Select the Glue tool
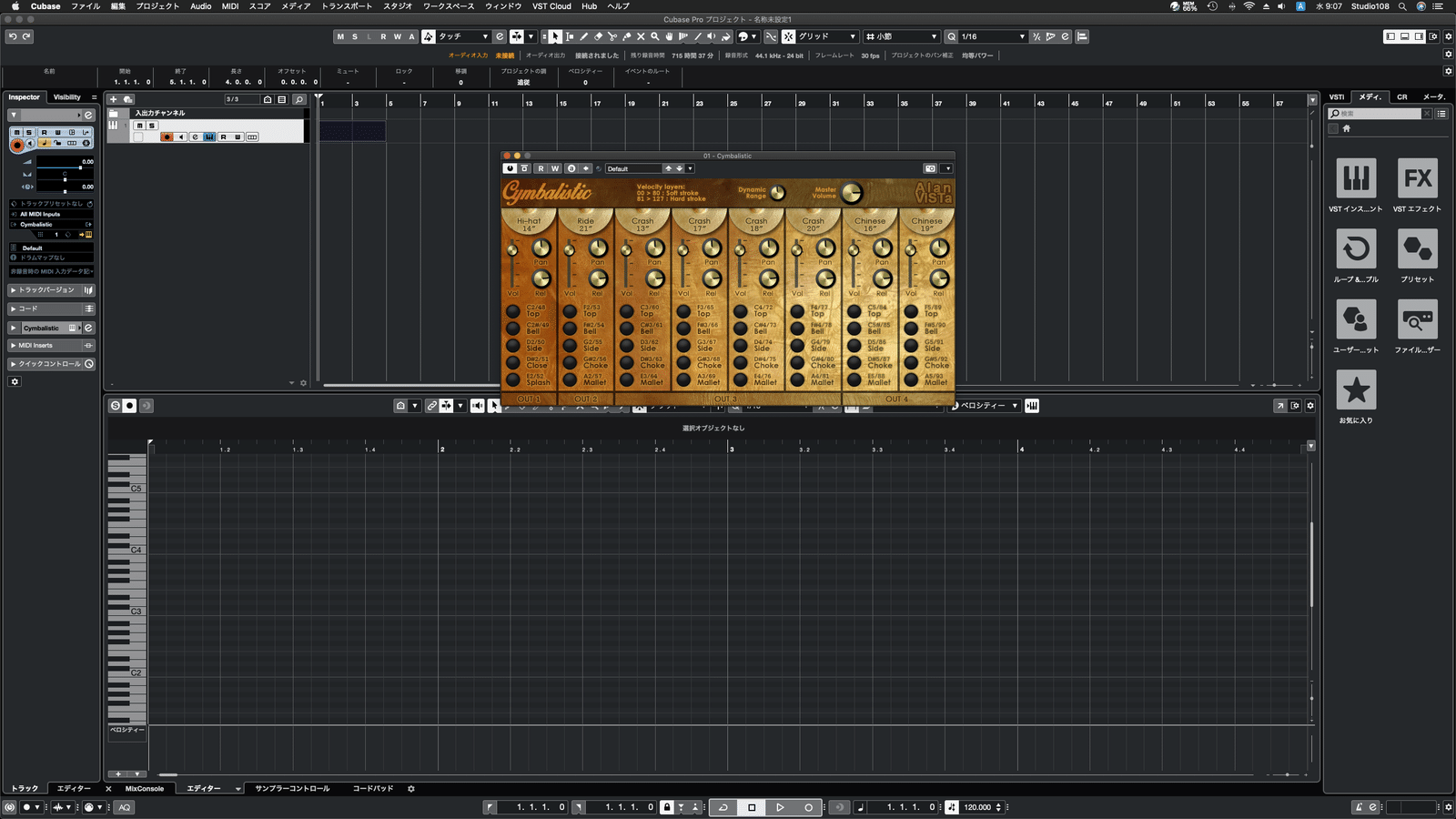The width and height of the screenshot is (1456, 819). tap(627, 36)
